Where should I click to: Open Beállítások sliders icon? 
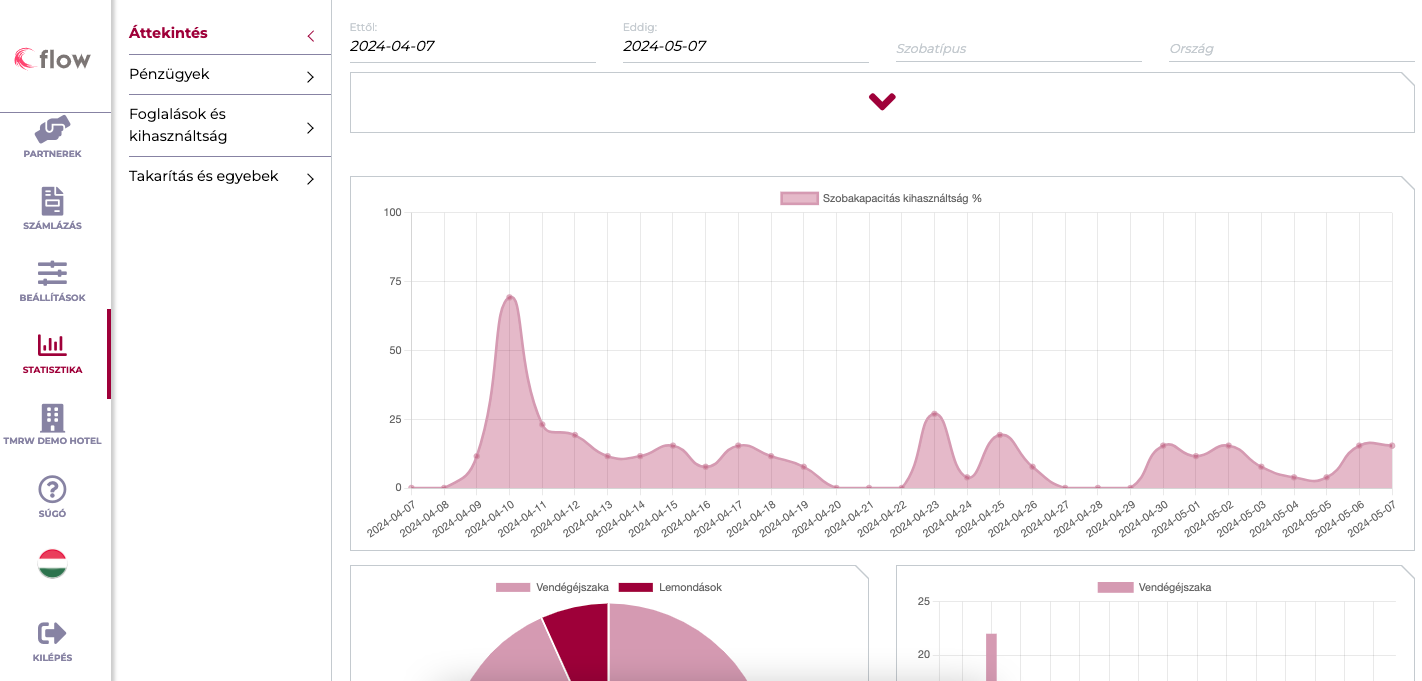(x=52, y=272)
